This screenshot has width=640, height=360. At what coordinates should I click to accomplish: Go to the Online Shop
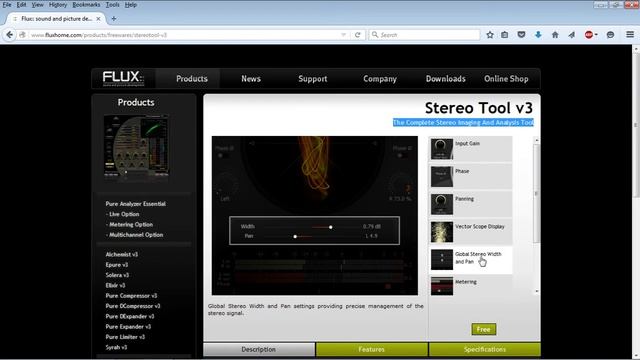[x=506, y=79]
